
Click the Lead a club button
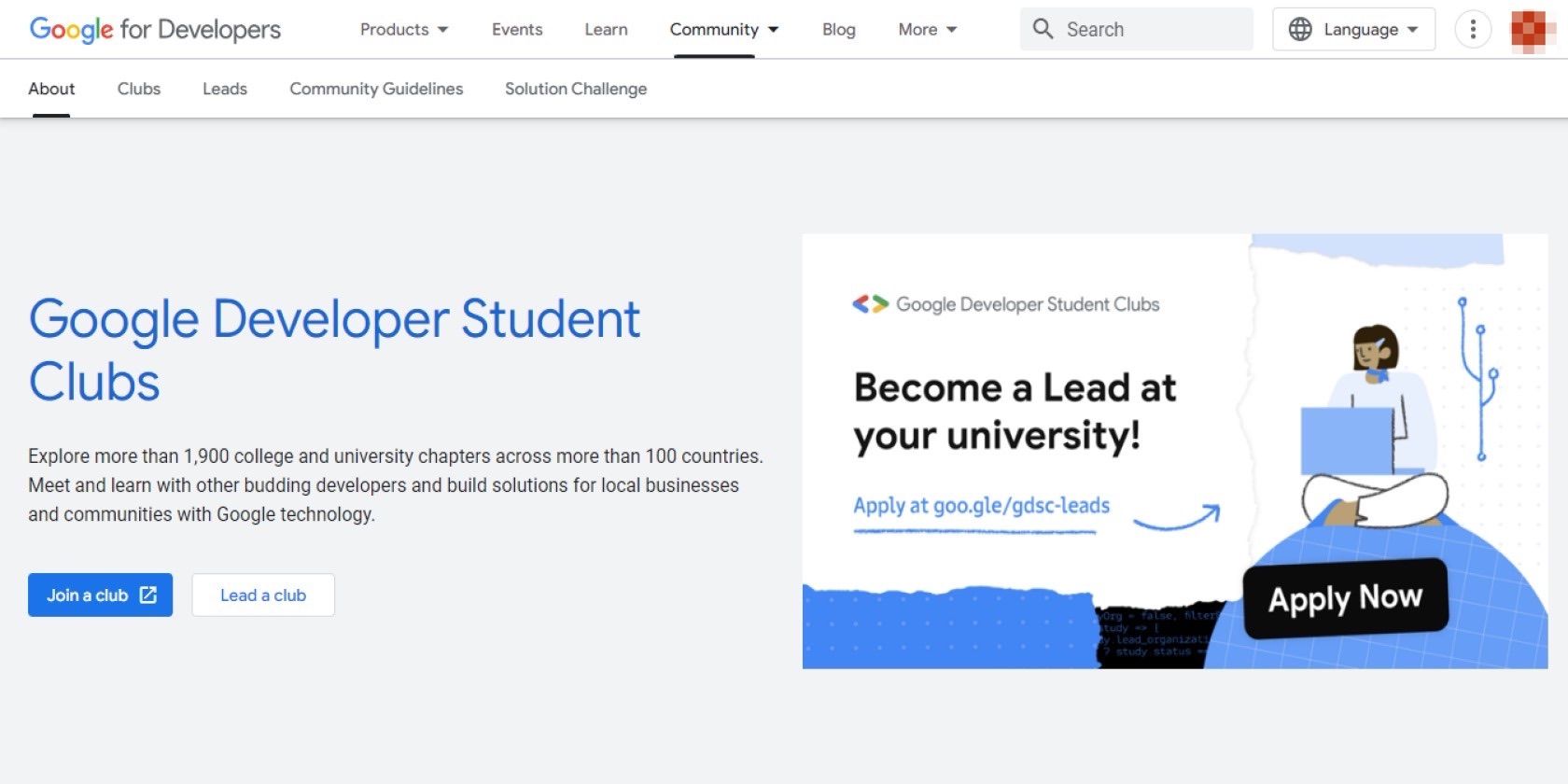tap(263, 595)
